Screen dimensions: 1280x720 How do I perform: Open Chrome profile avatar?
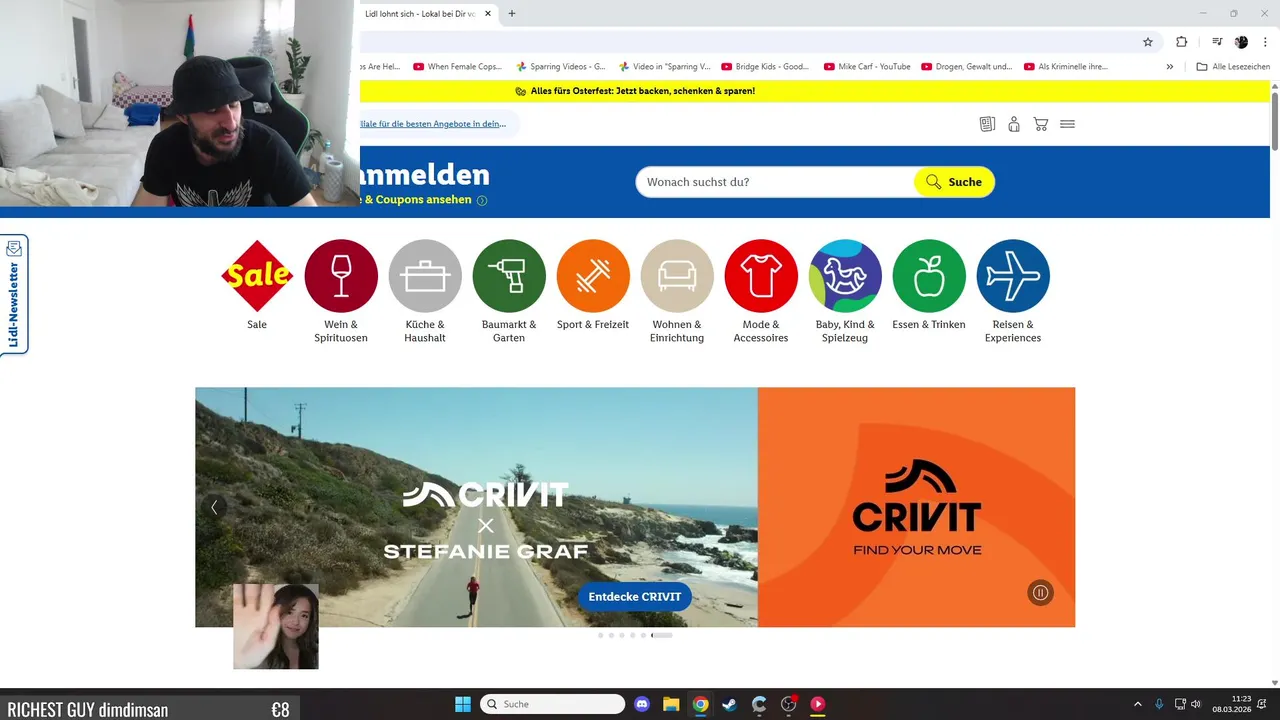tap(1241, 42)
